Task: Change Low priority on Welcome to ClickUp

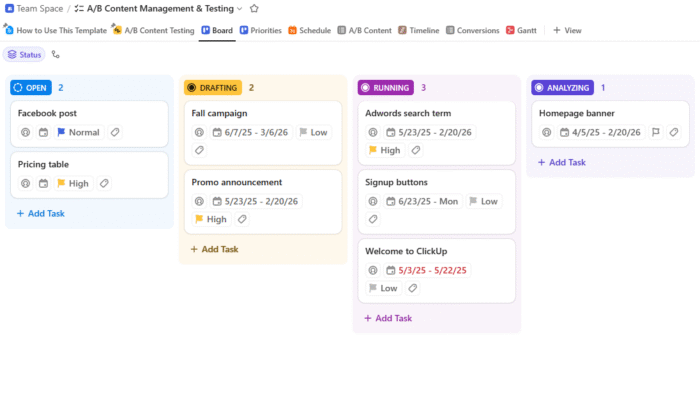Action: (x=383, y=288)
